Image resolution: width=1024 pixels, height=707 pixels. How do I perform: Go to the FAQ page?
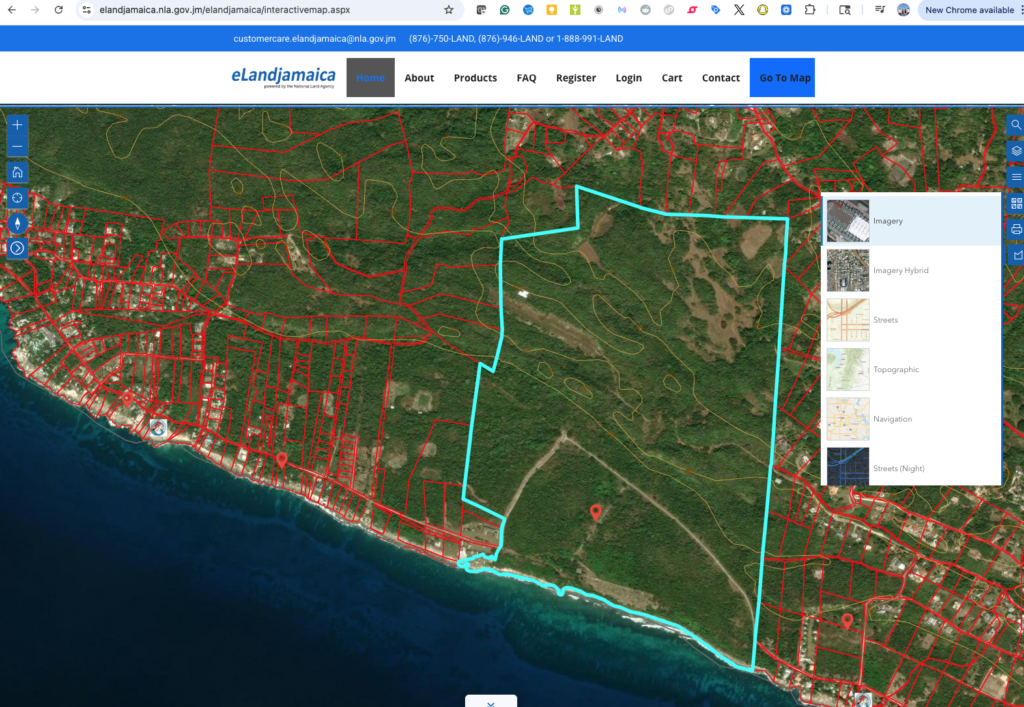pos(526,78)
